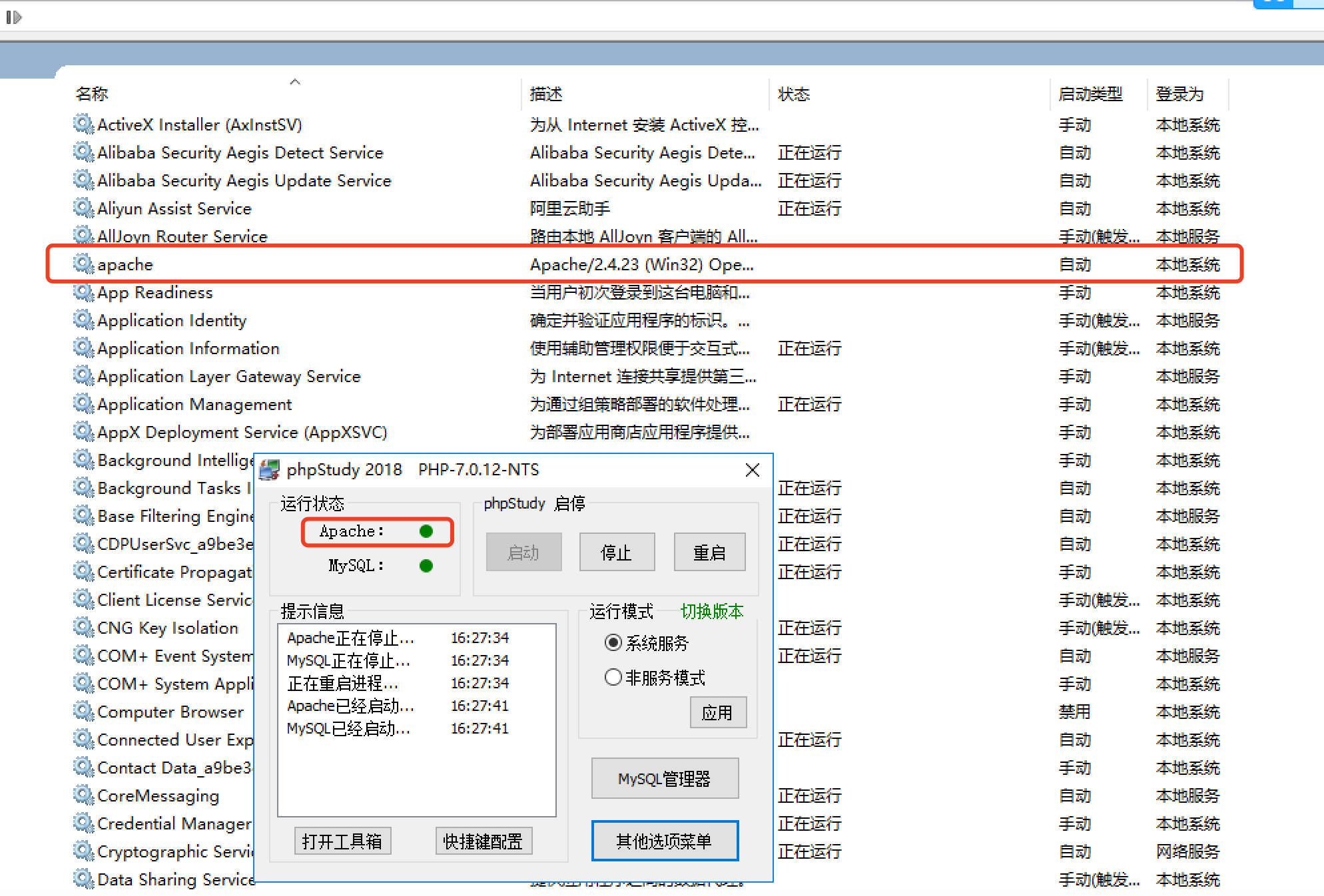
Task: Click gear icon next to Aliyun Assist Service
Action: click(x=83, y=208)
